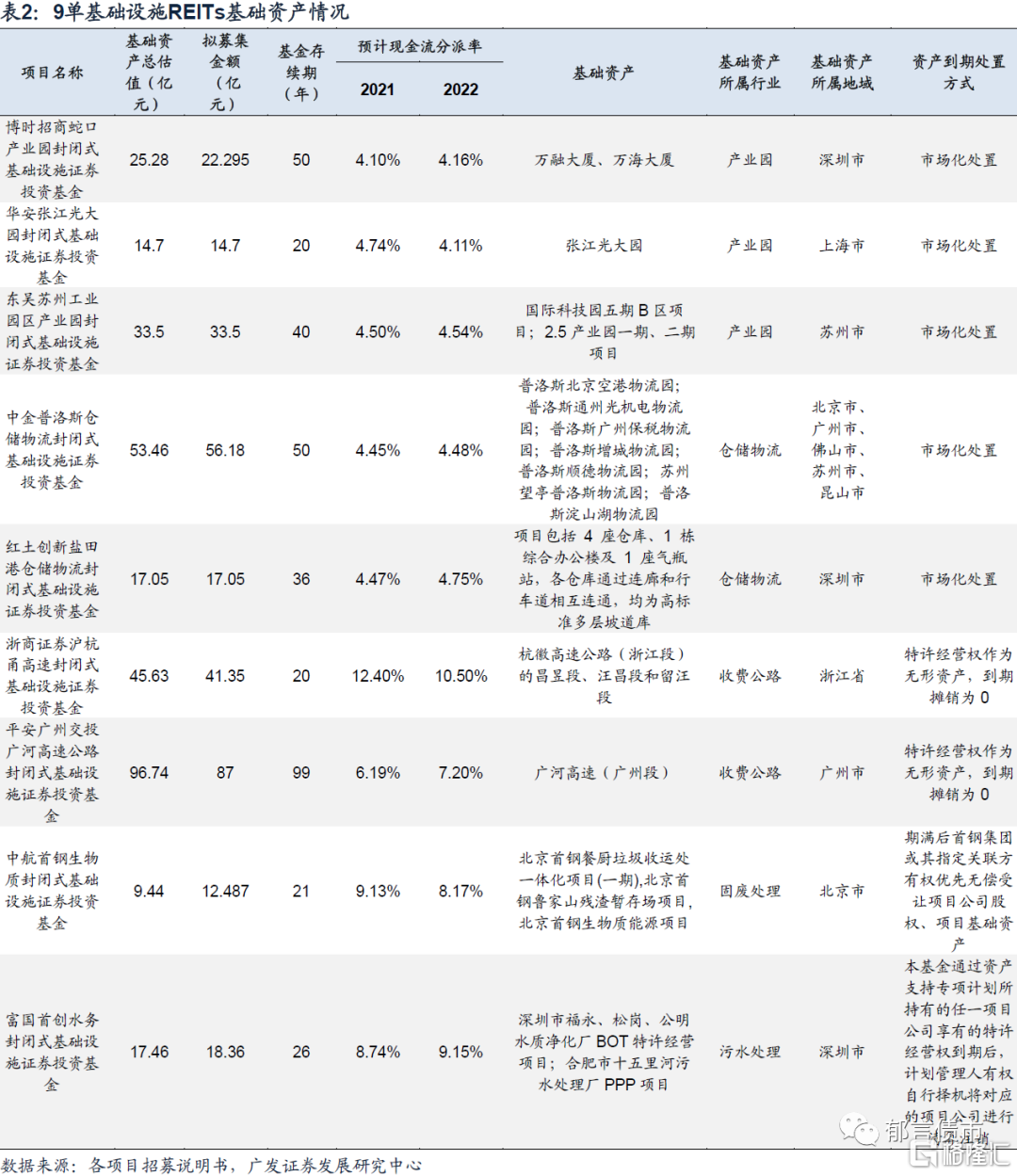Click the WeChat watermark icon

pos(859,1128)
